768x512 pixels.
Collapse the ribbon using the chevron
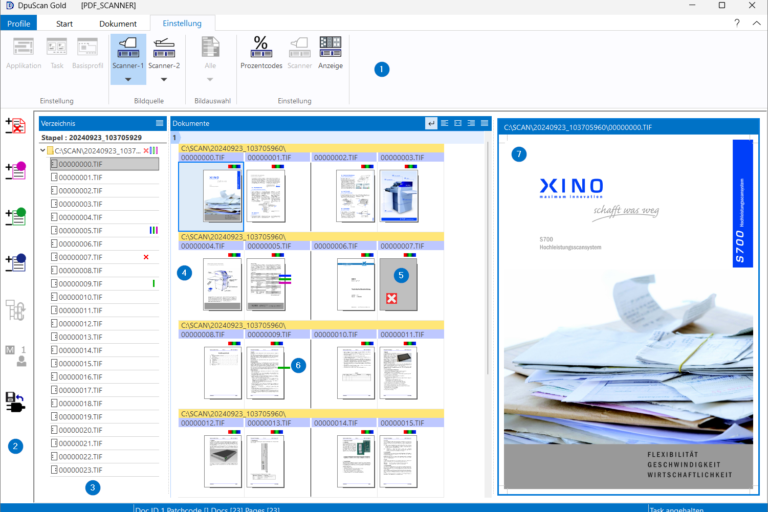[x=756, y=22]
